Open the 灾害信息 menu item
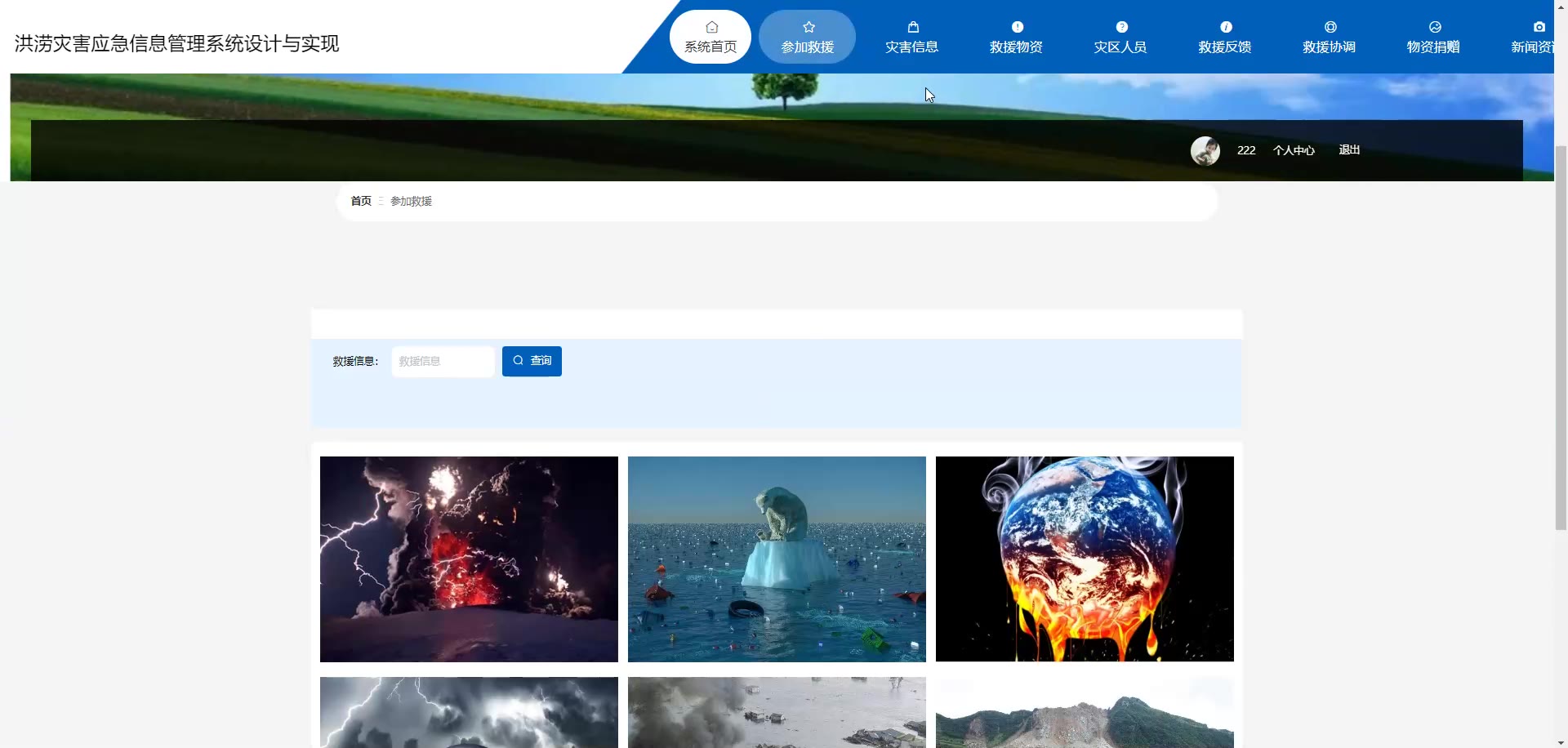This screenshot has width=1568, height=748. click(x=911, y=37)
